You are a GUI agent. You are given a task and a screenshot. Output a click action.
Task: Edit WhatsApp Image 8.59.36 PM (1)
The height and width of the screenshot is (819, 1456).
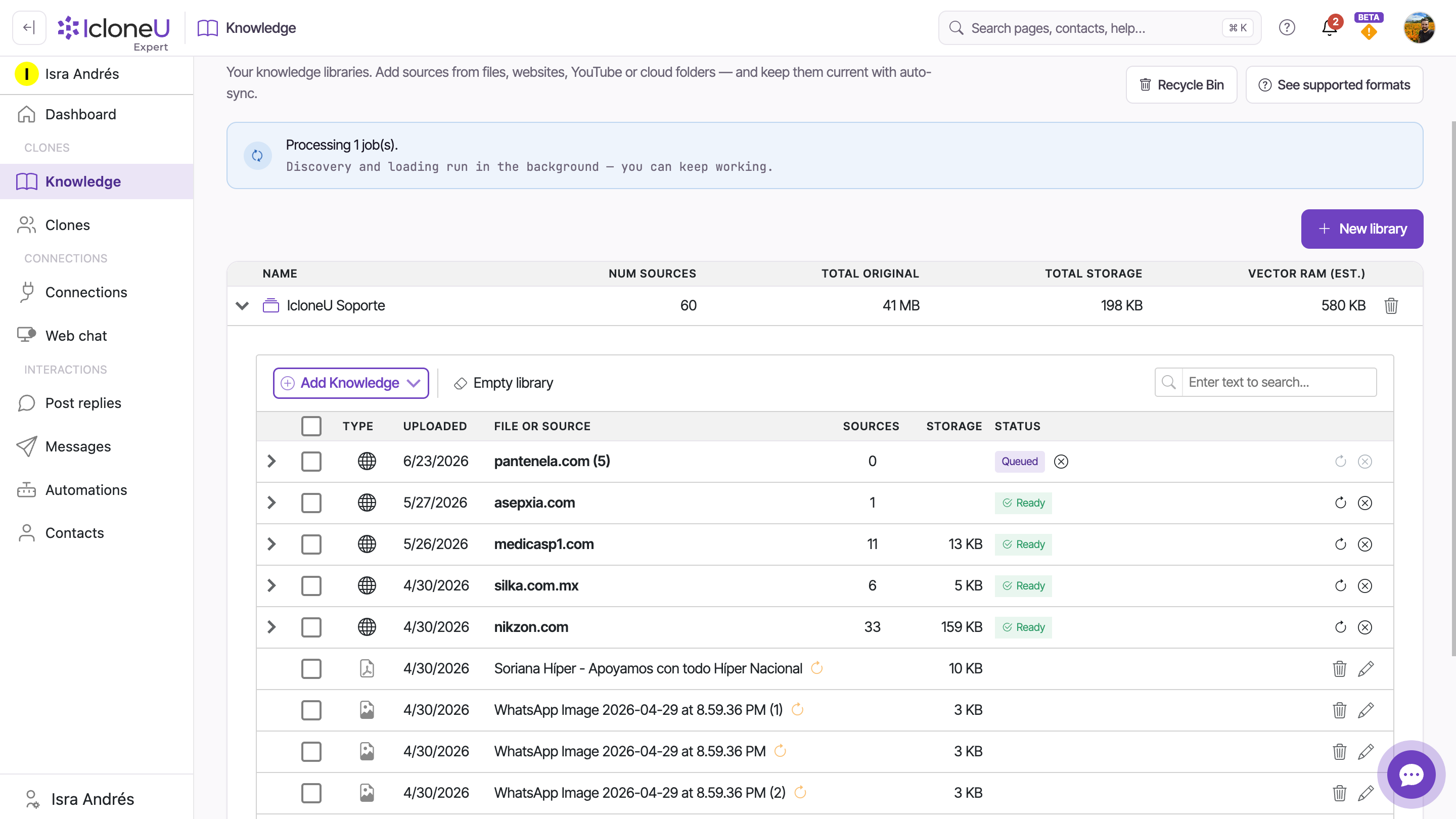coord(1366,710)
